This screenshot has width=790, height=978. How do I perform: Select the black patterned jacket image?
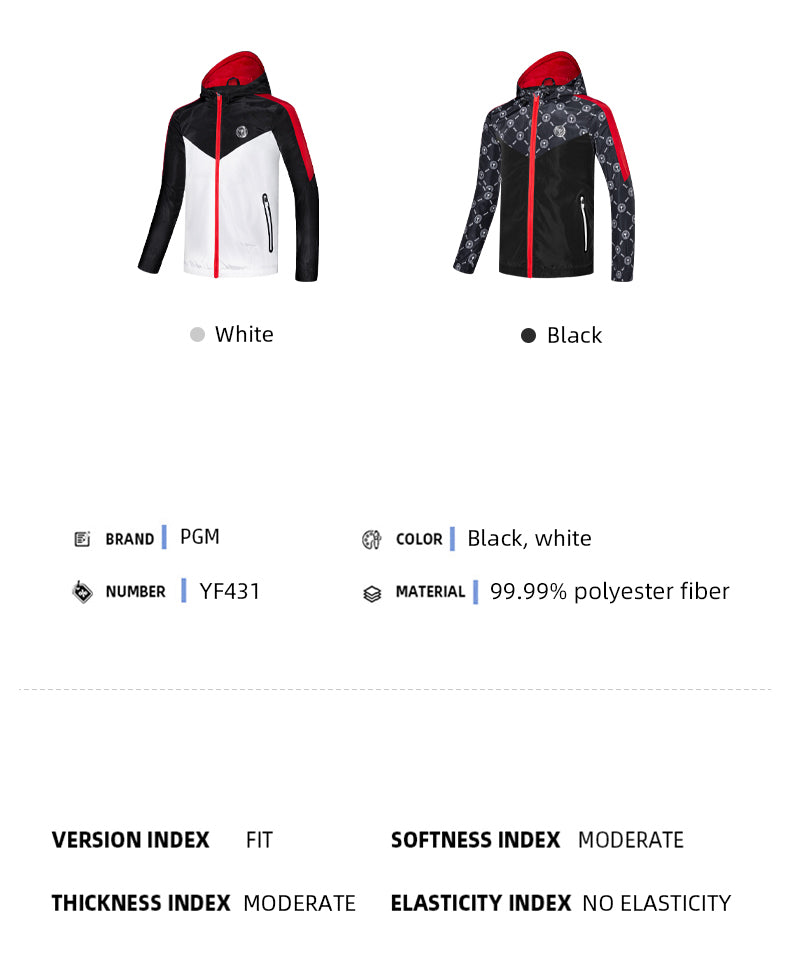coord(544,166)
